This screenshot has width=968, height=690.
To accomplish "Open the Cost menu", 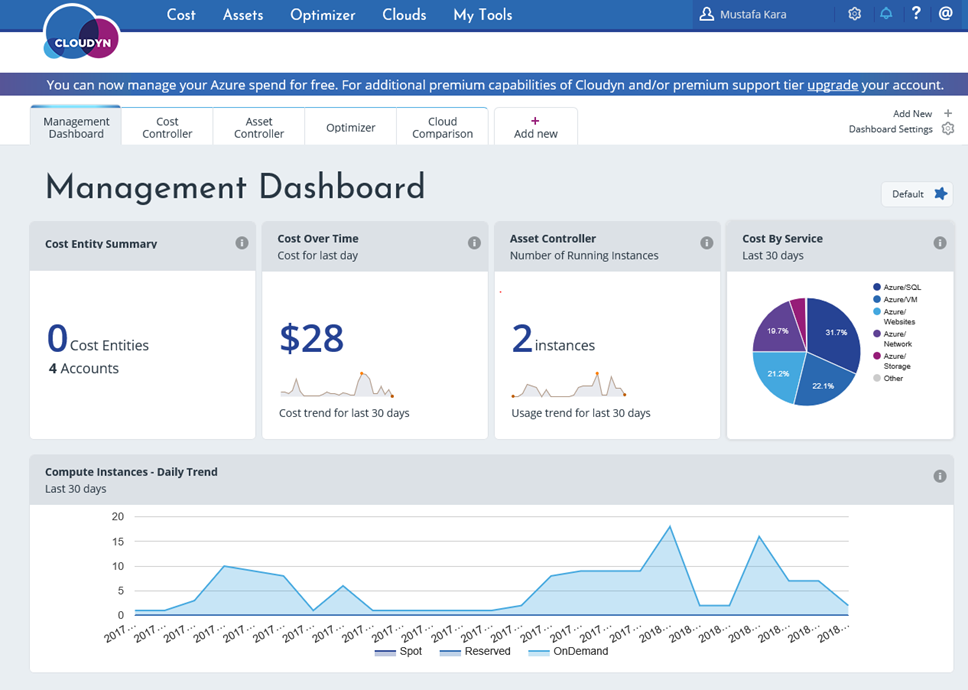I will coord(181,15).
